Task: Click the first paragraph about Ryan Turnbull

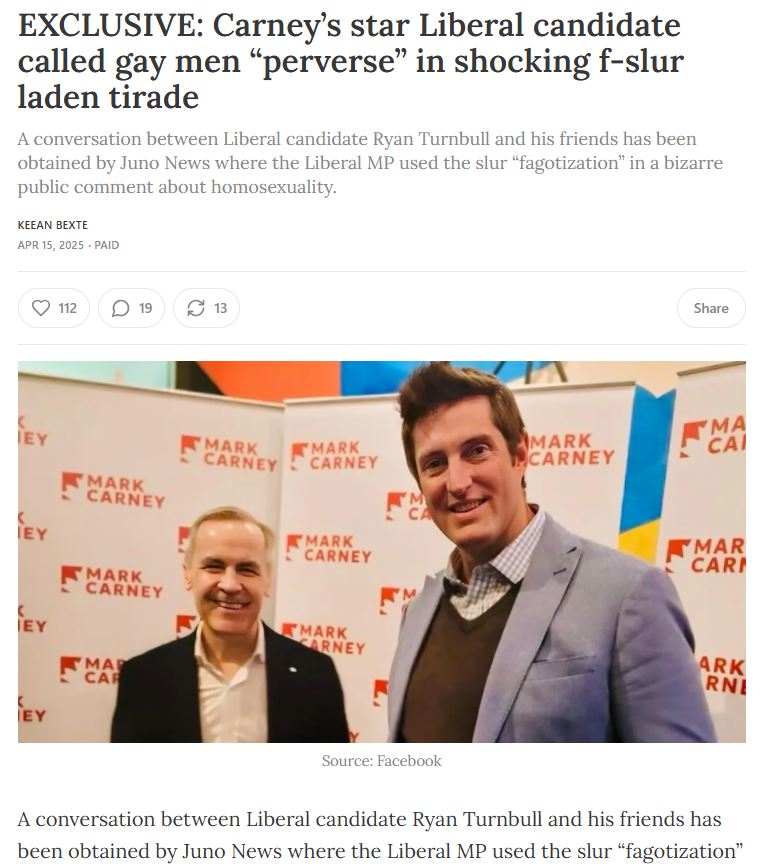Action: [x=380, y=834]
